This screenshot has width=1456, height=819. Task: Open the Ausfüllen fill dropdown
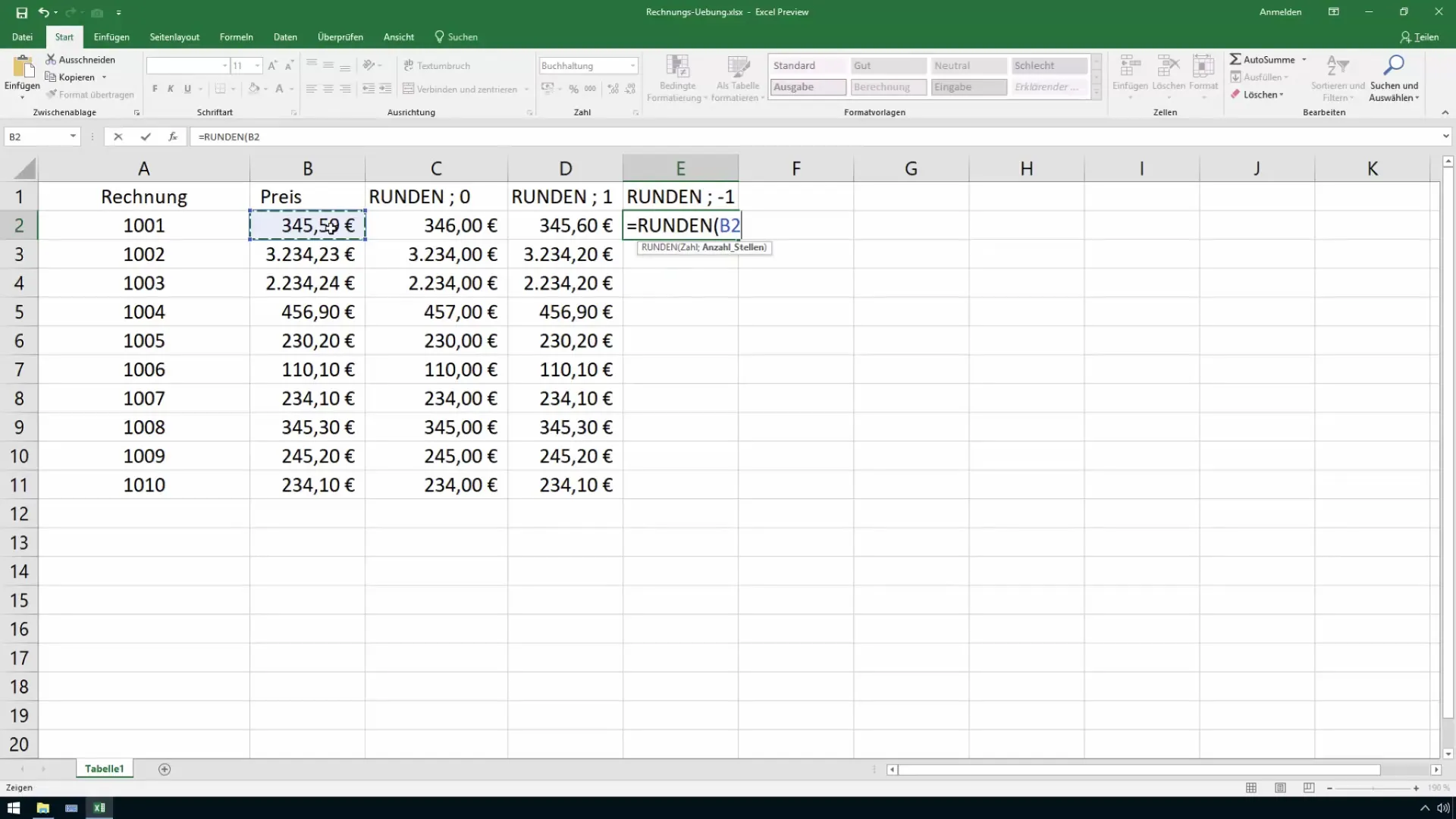pyautogui.click(x=1260, y=77)
